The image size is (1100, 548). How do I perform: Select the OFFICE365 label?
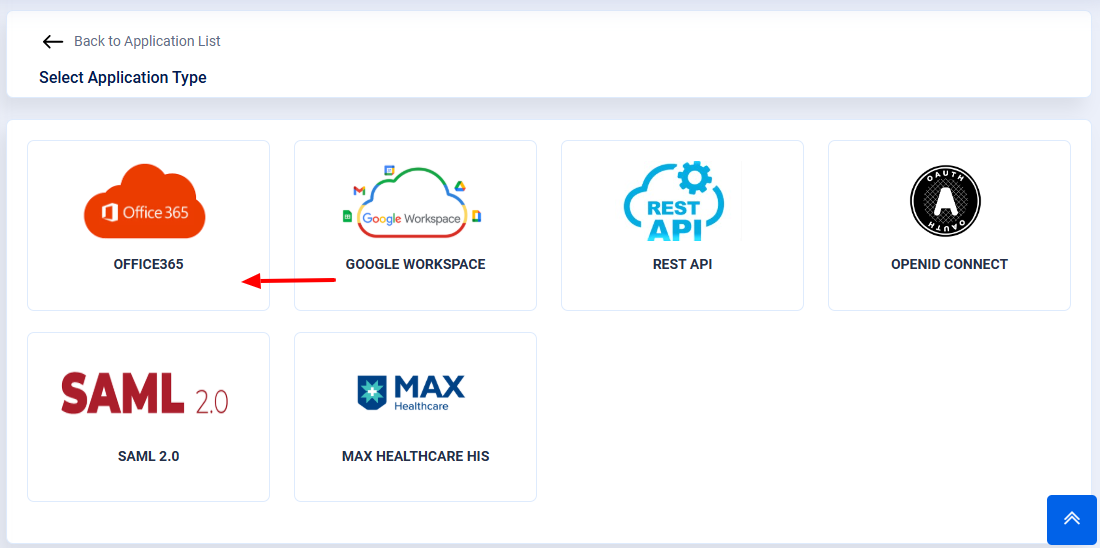(x=148, y=265)
